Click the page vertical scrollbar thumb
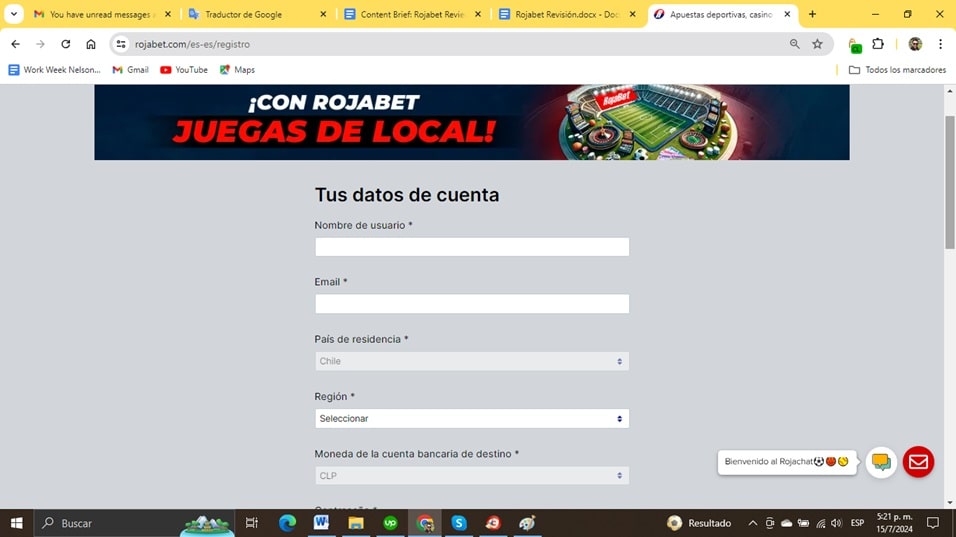This screenshot has width=956, height=537. pyautogui.click(x=950, y=182)
